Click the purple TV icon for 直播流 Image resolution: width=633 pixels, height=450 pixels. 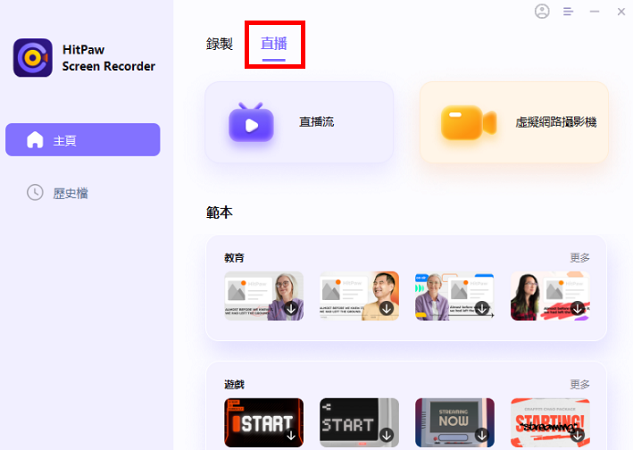(250, 122)
